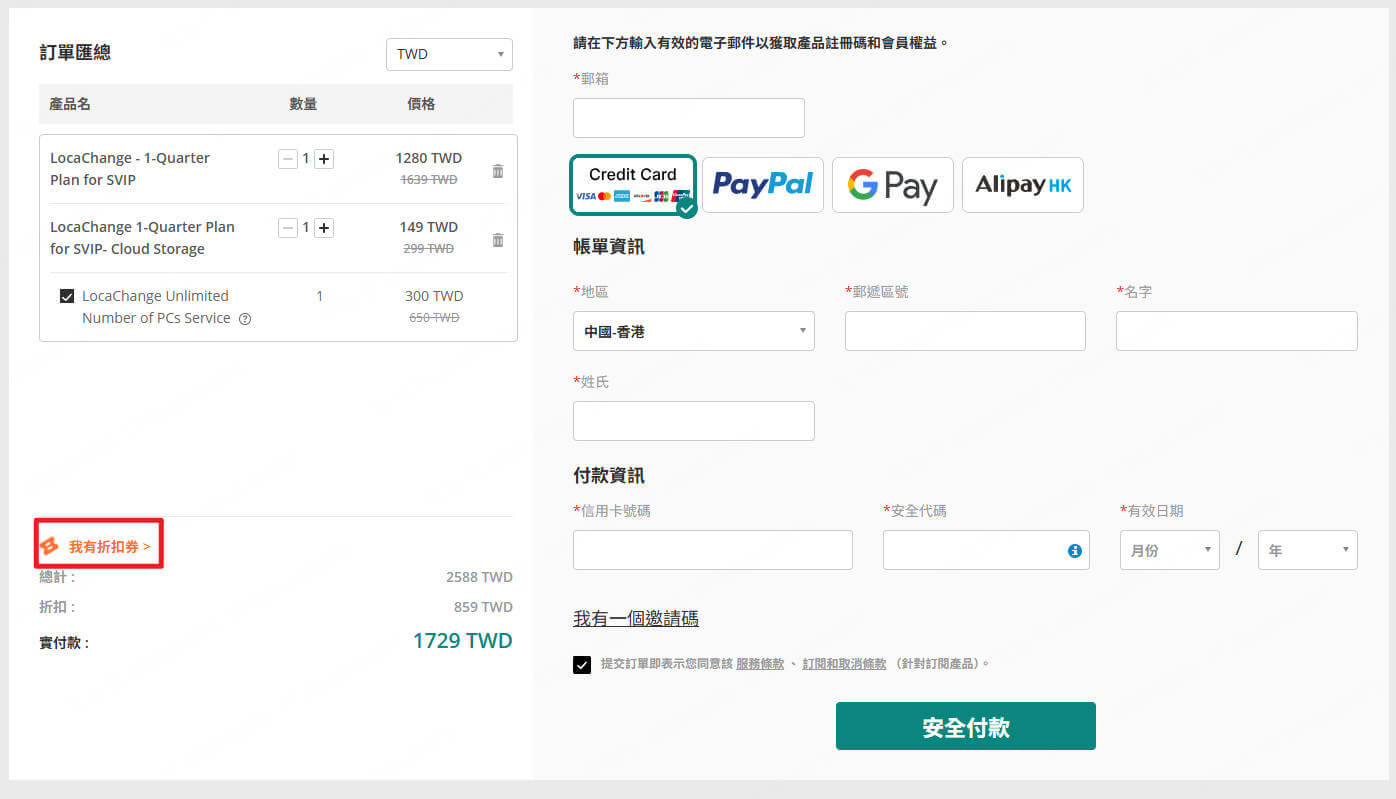Click the 產品名 column header
Screen dimensions: 1396x799
tap(70, 104)
